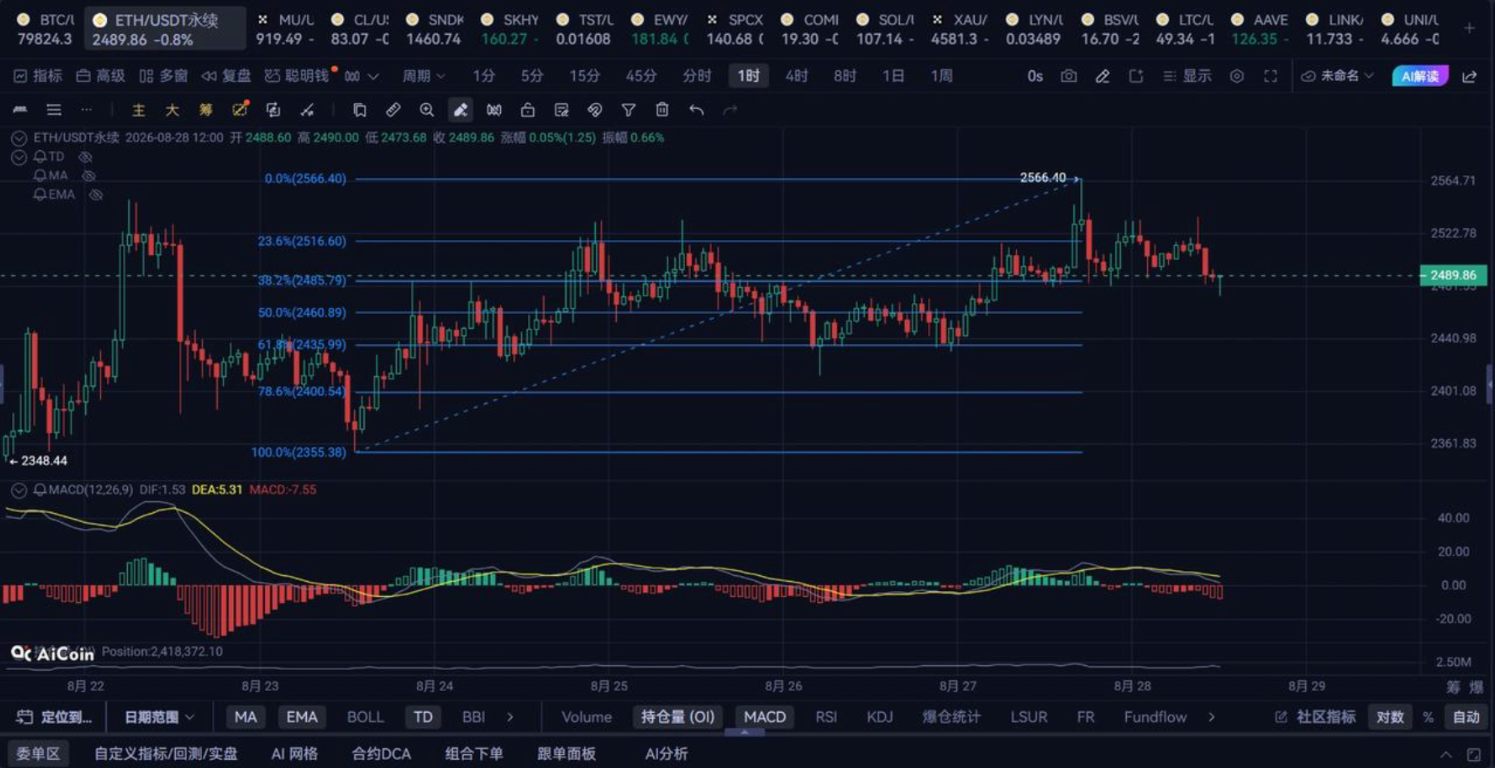The width and height of the screenshot is (1495, 768).
Task: Click the candlestick chart style icon
Action: pos(352,76)
